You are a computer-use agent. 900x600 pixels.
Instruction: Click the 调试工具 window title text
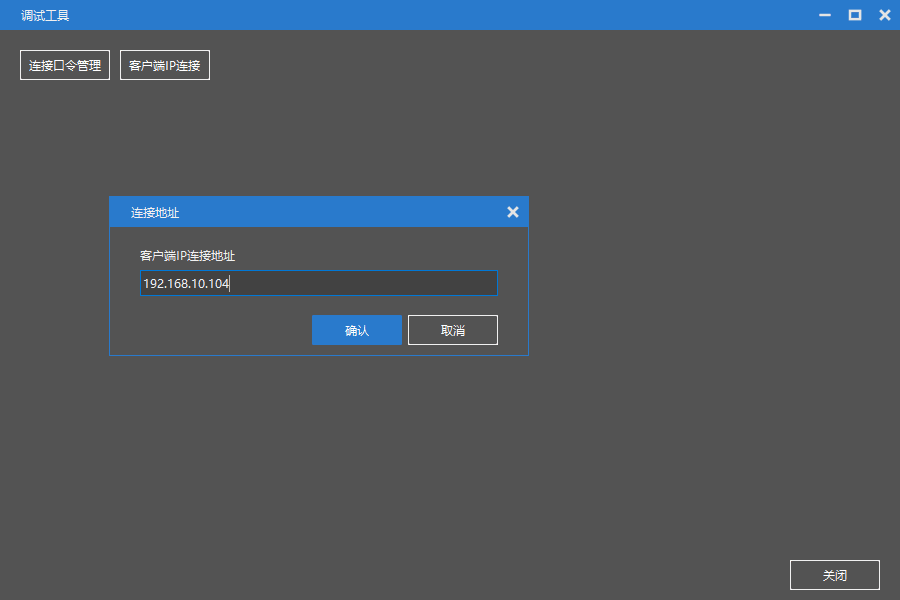46,16
